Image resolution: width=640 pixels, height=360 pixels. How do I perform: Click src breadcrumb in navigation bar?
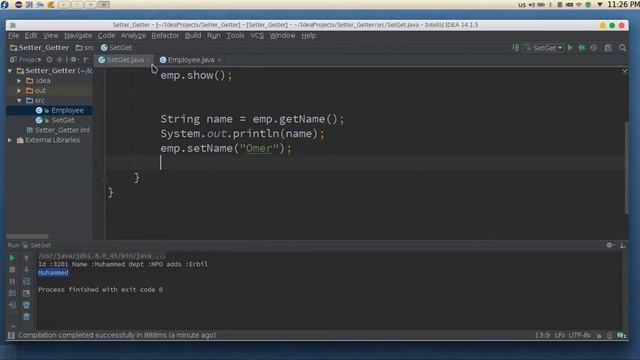pos(85,48)
